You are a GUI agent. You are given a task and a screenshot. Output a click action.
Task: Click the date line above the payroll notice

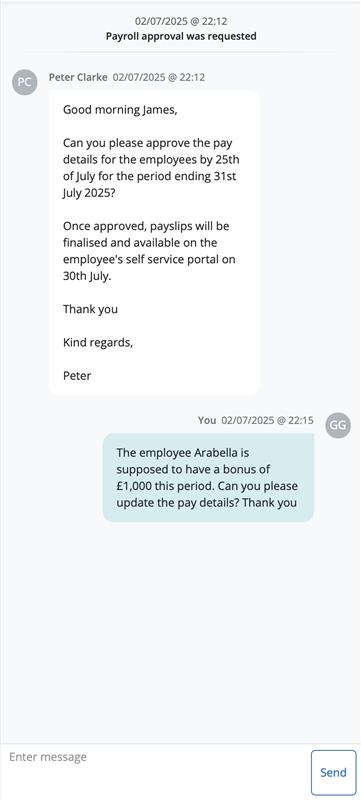[x=181, y=21]
